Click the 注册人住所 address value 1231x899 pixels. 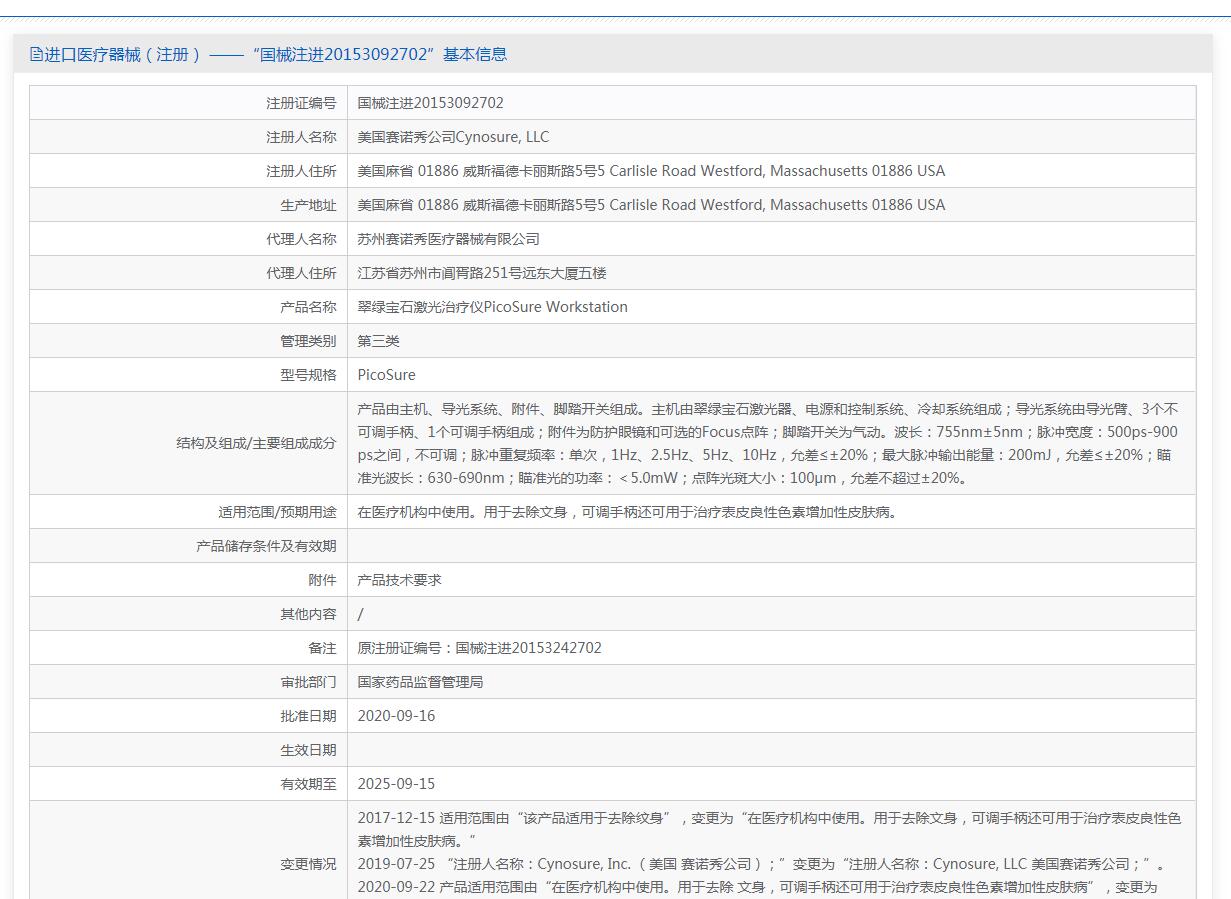click(x=650, y=171)
